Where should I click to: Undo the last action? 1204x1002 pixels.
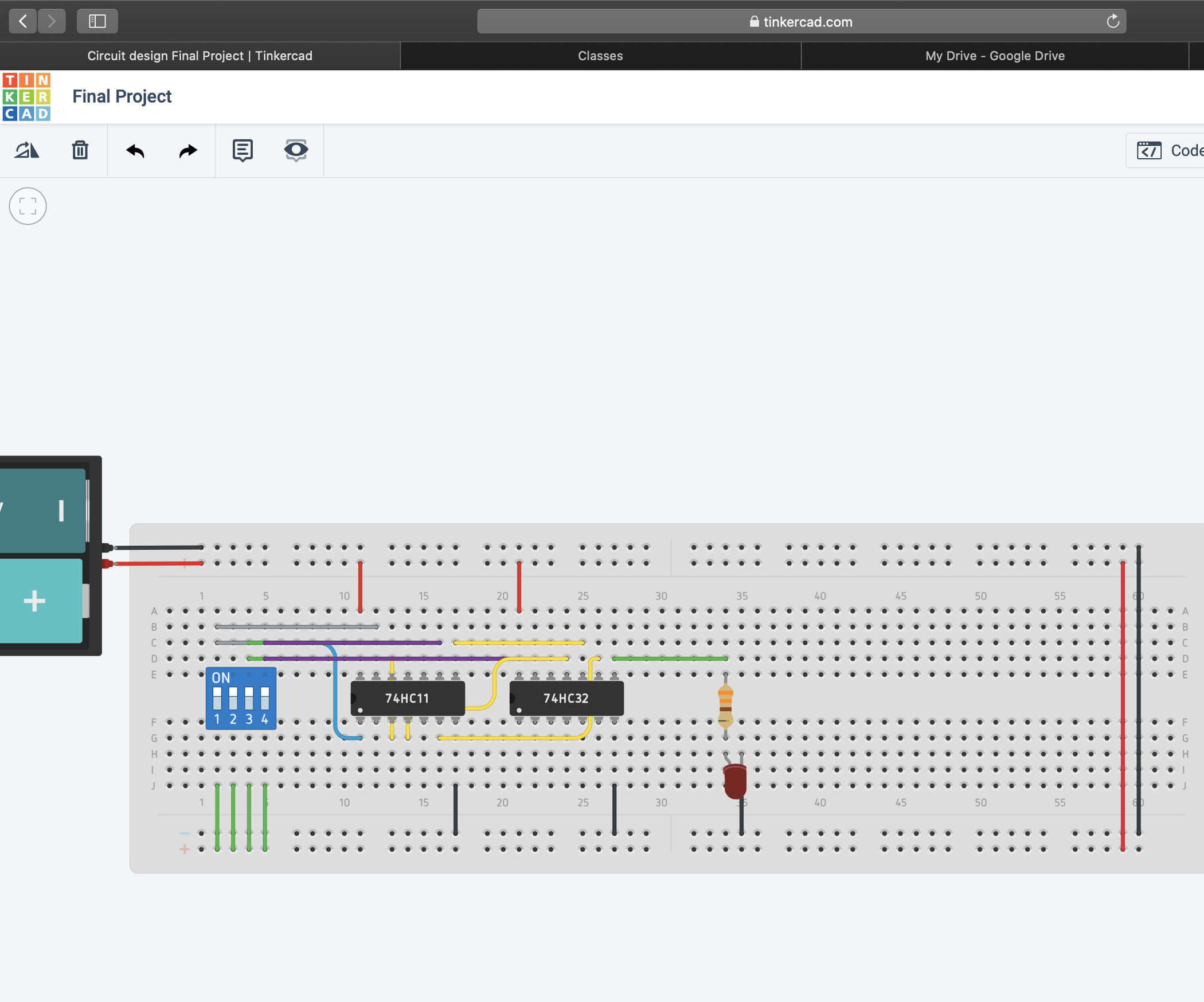135,151
